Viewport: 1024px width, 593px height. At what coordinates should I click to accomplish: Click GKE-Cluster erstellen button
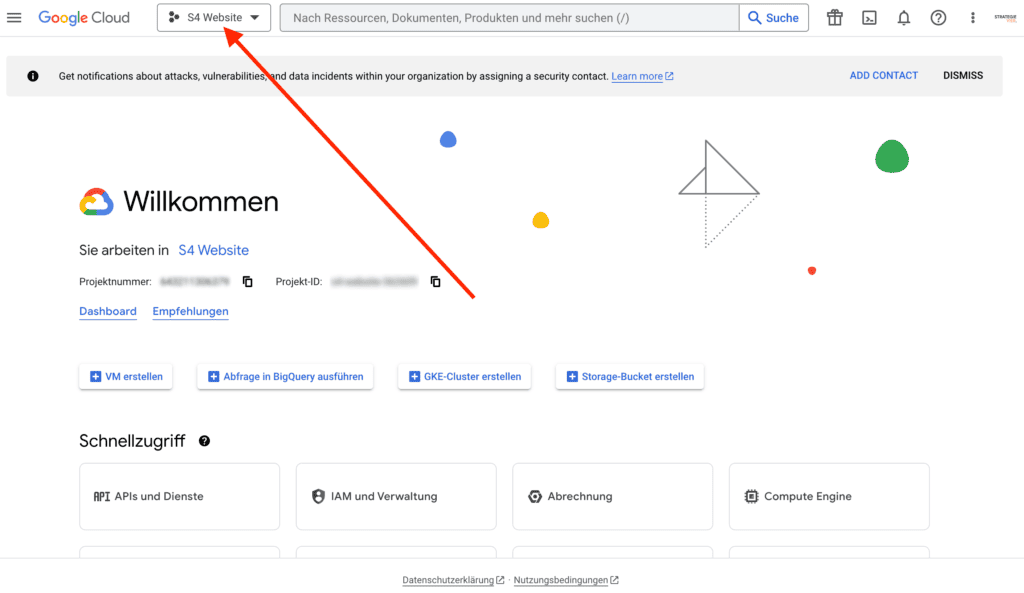pyautogui.click(x=464, y=377)
